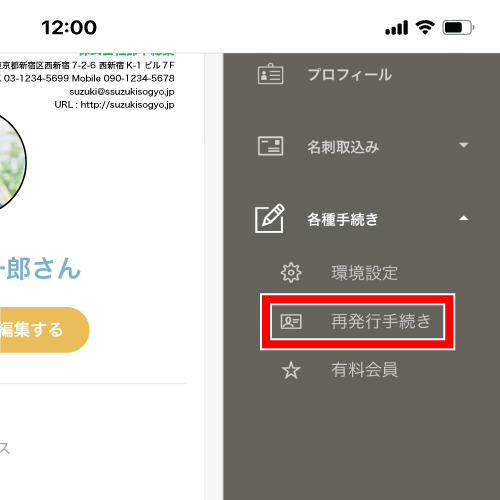Image resolution: width=500 pixels, height=500 pixels.
Task: Click the 各種手続き pencil edit icon
Action: 270,218
